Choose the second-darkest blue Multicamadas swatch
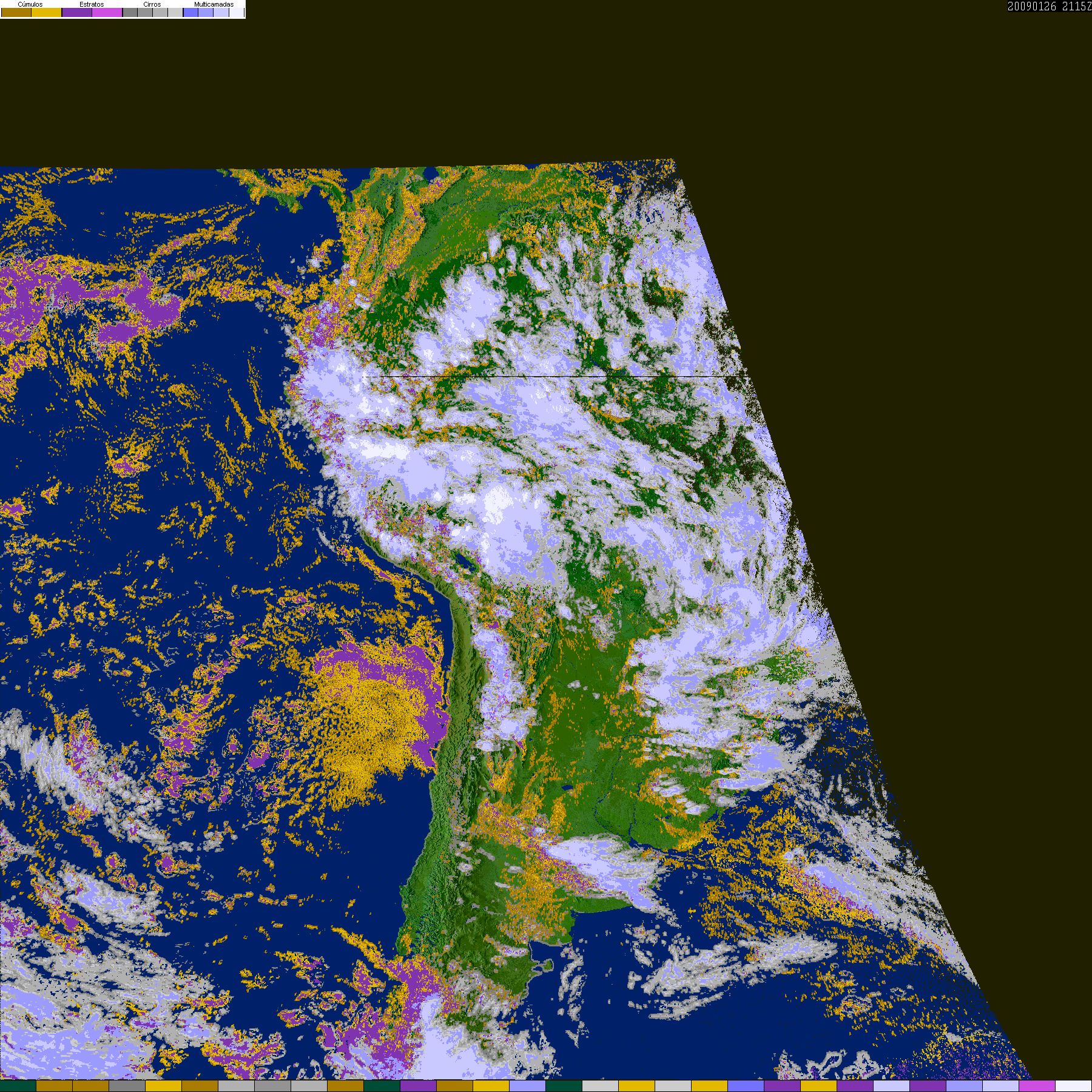The height and width of the screenshot is (1092, 1092). pos(206,12)
